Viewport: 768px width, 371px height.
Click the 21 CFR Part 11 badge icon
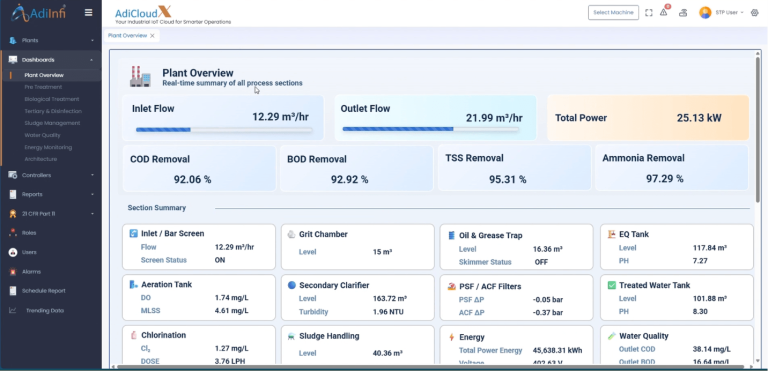(x=13, y=214)
